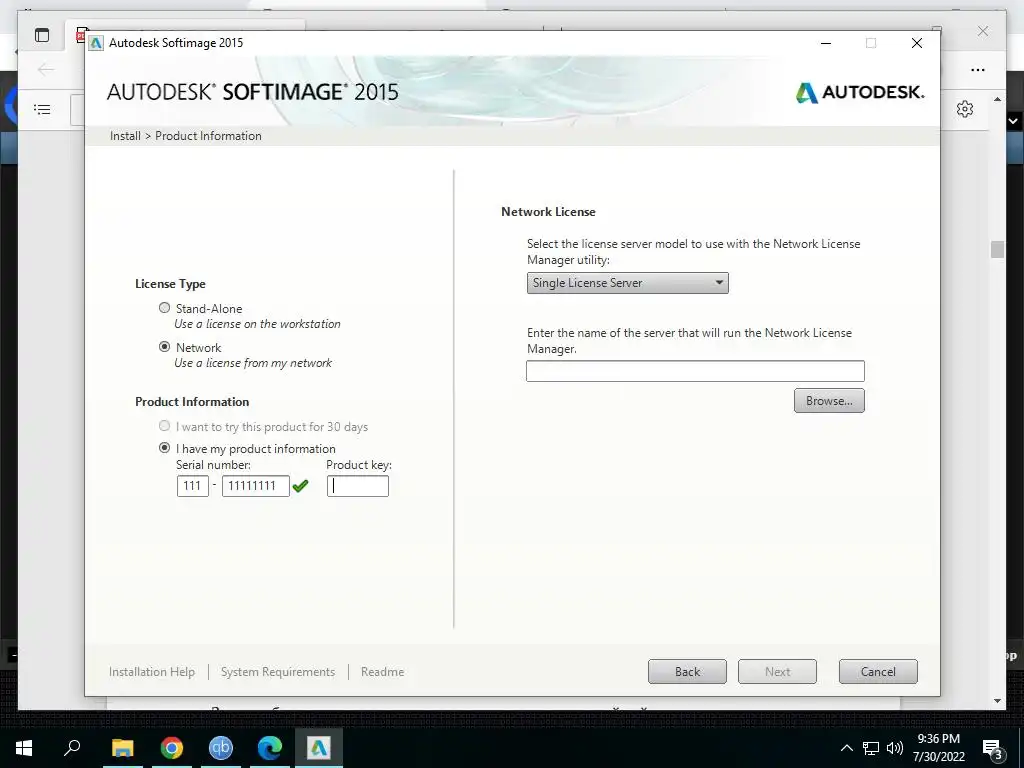Viewport: 1024px width, 768px height.
Task: Open File Explorer from the taskbar
Action: coord(122,748)
